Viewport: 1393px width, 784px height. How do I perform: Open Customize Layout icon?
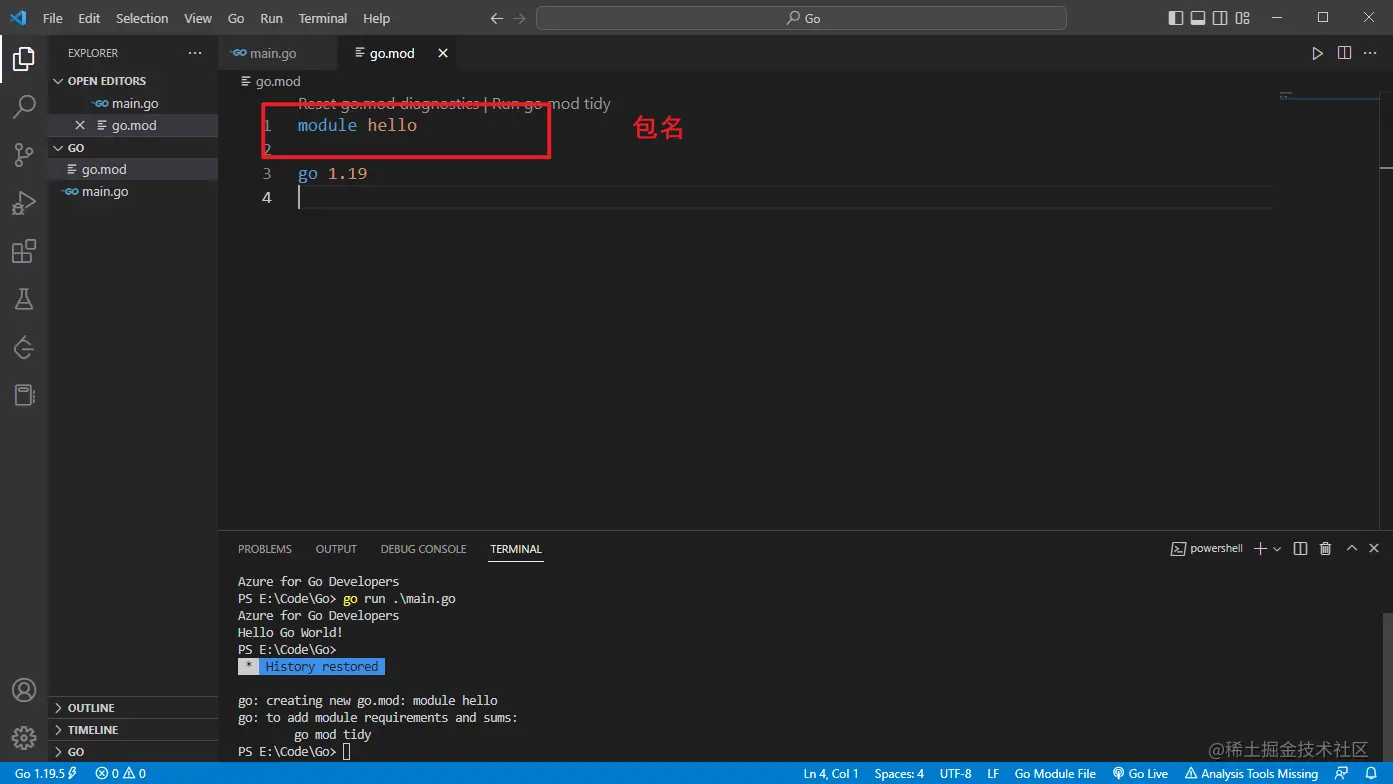1243,18
